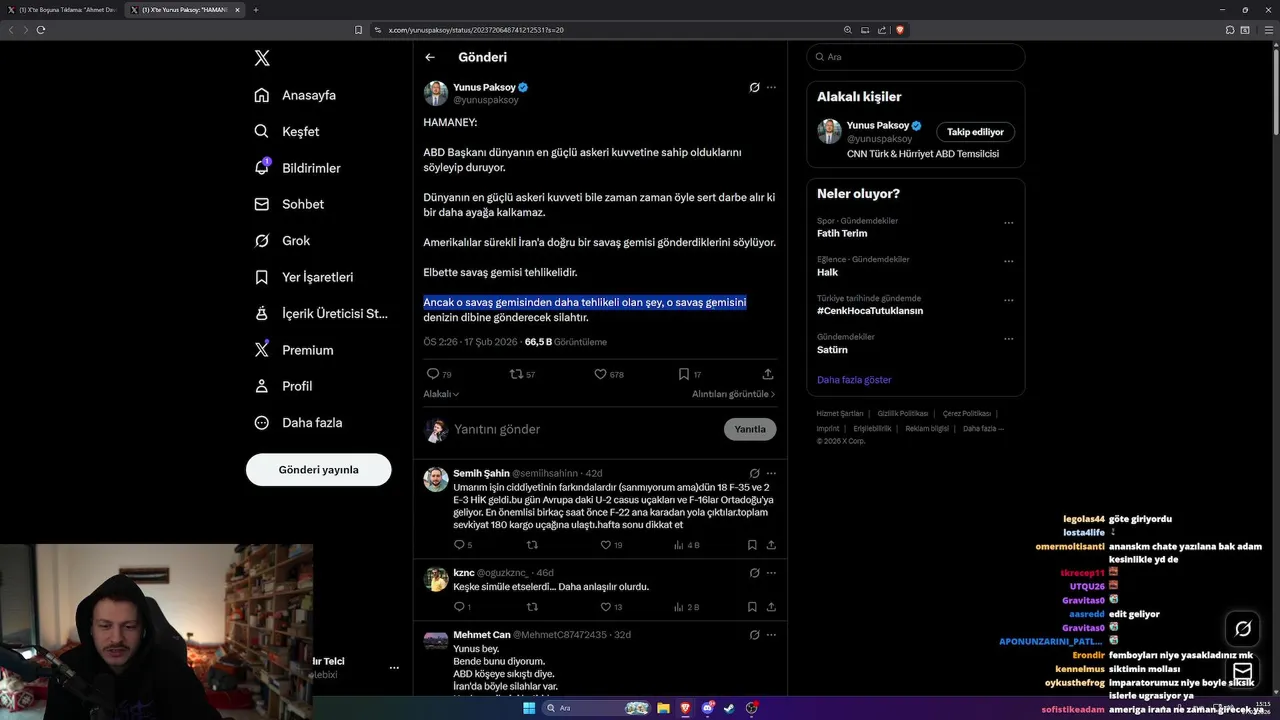Open Steam from taskbar
The height and width of the screenshot is (720, 1280).
click(x=729, y=708)
